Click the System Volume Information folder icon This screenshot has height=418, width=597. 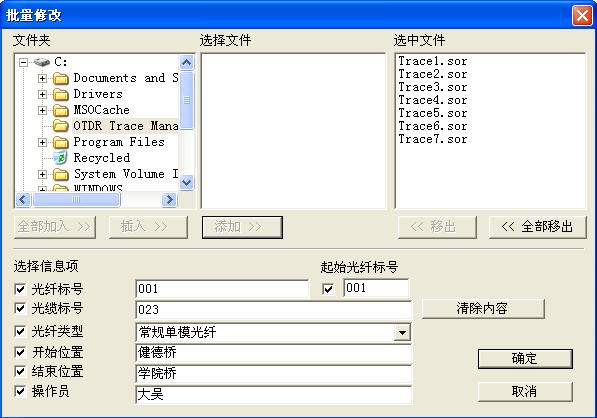[x=61, y=174]
